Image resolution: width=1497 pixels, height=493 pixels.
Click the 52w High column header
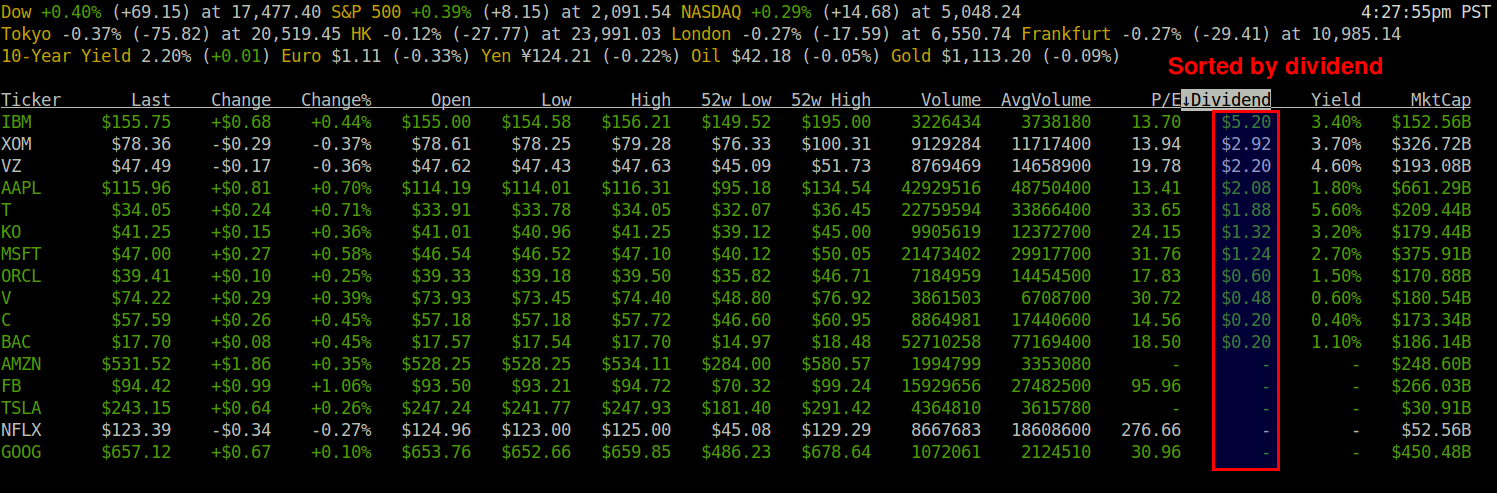click(831, 100)
